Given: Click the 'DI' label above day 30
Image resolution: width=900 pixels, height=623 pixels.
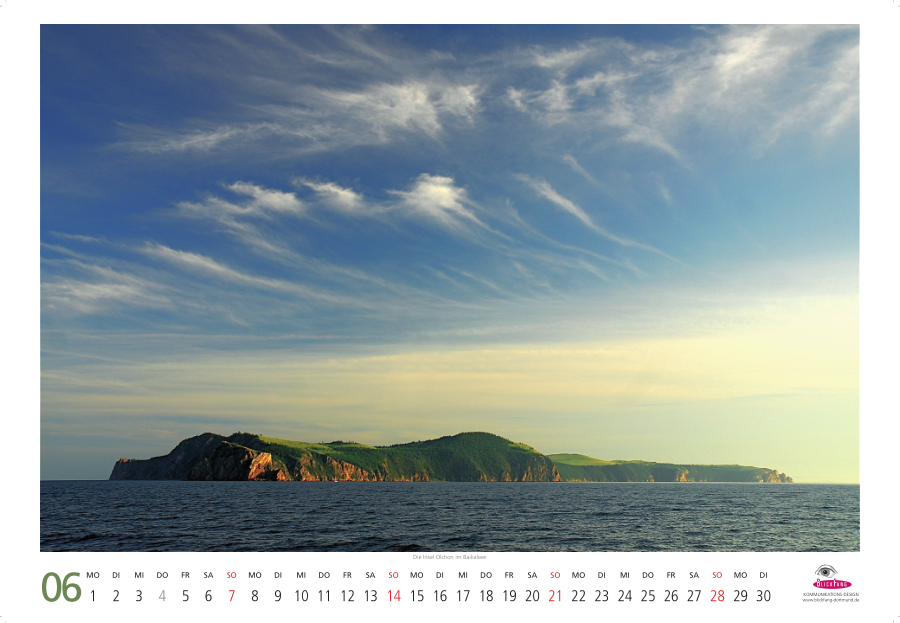Looking at the screenshot, I should tap(763, 575).
